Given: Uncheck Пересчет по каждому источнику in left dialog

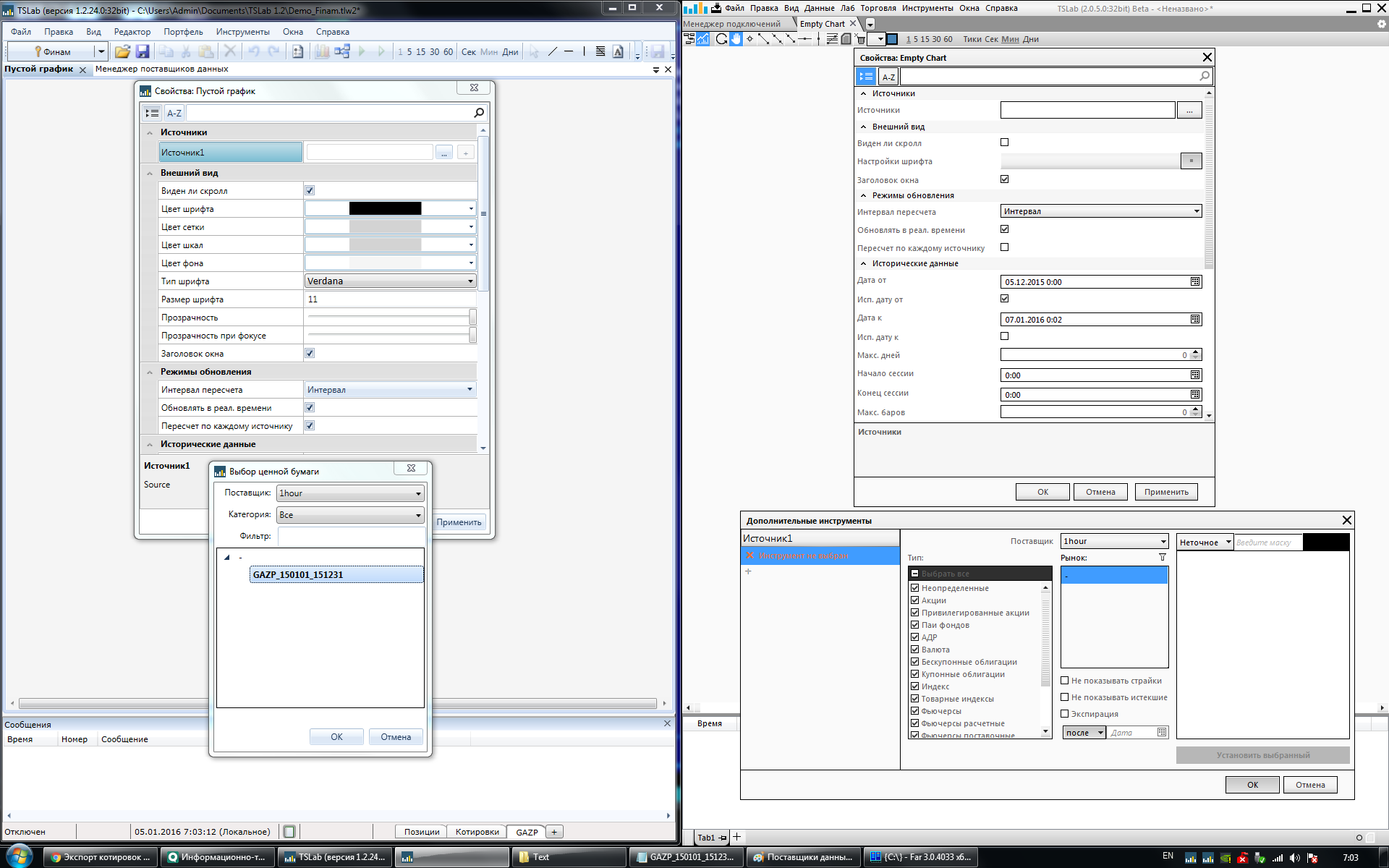Looking at the screenshot, I should 310,425.
